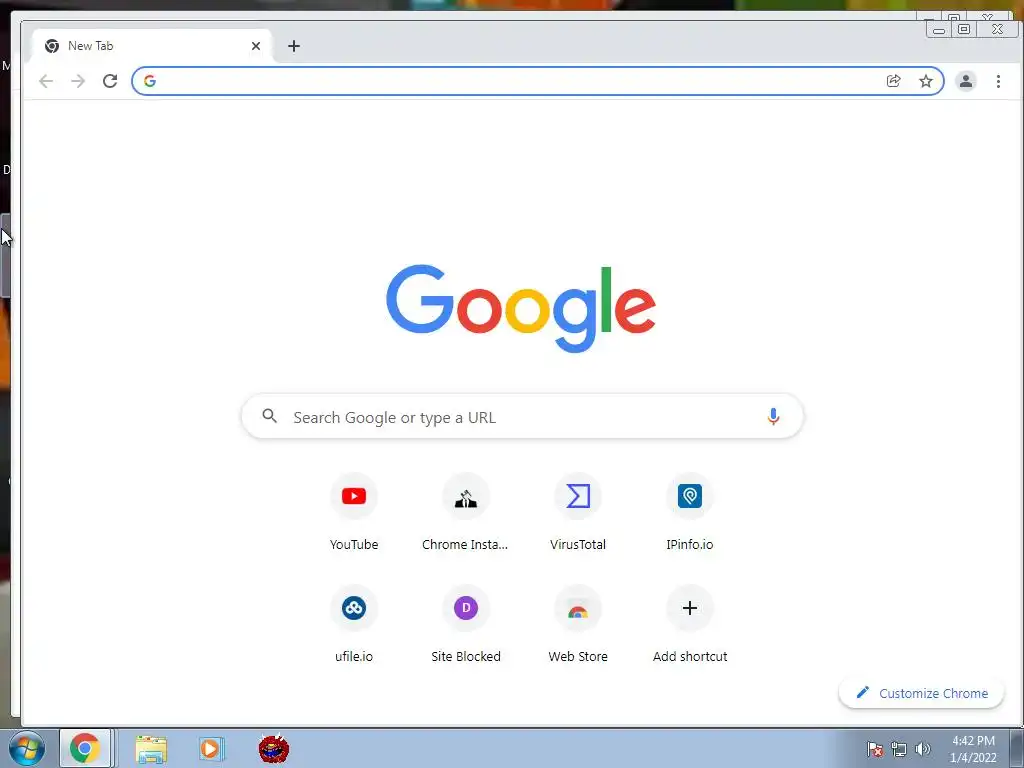The width and height of the screenshot is (1024, 768).
Task: Open the VirusTotal shortcut icon
Action: 578,496
